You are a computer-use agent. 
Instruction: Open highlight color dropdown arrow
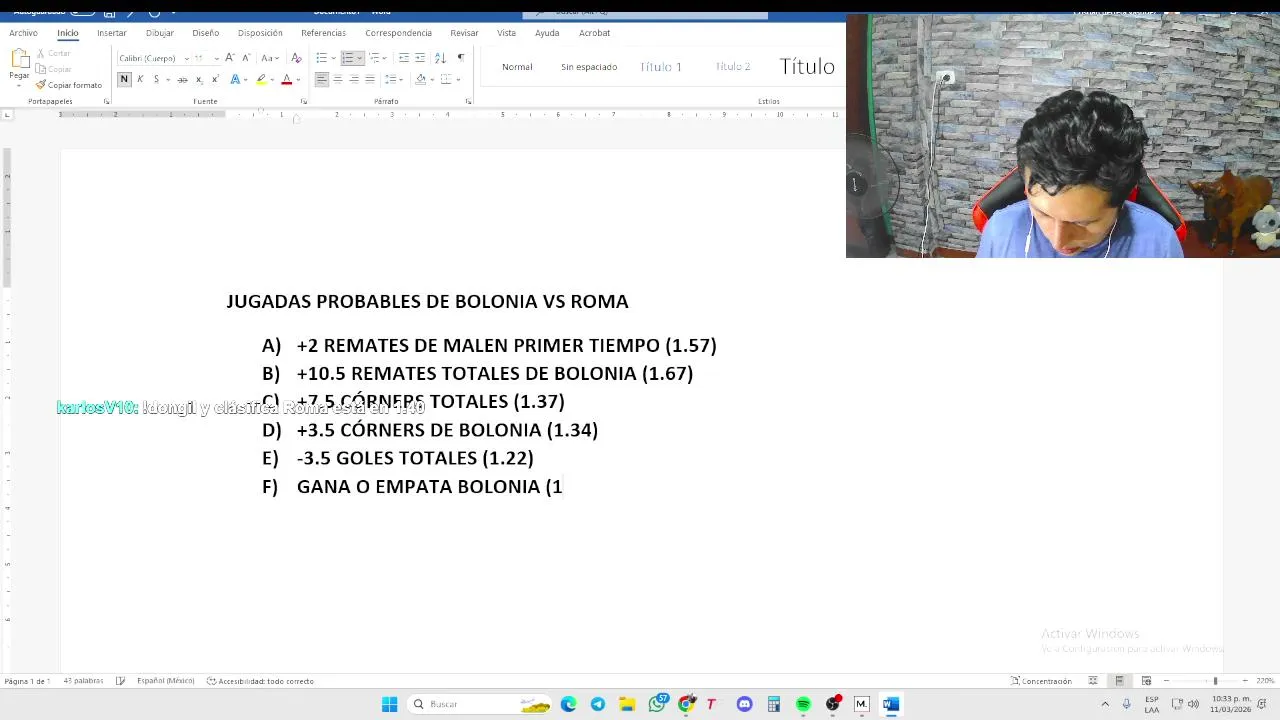(x=272, y=79)
